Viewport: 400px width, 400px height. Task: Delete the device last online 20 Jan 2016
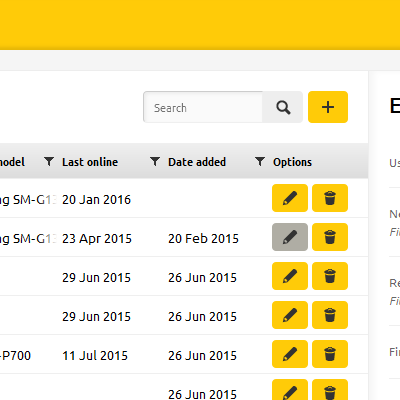(330, 198)
